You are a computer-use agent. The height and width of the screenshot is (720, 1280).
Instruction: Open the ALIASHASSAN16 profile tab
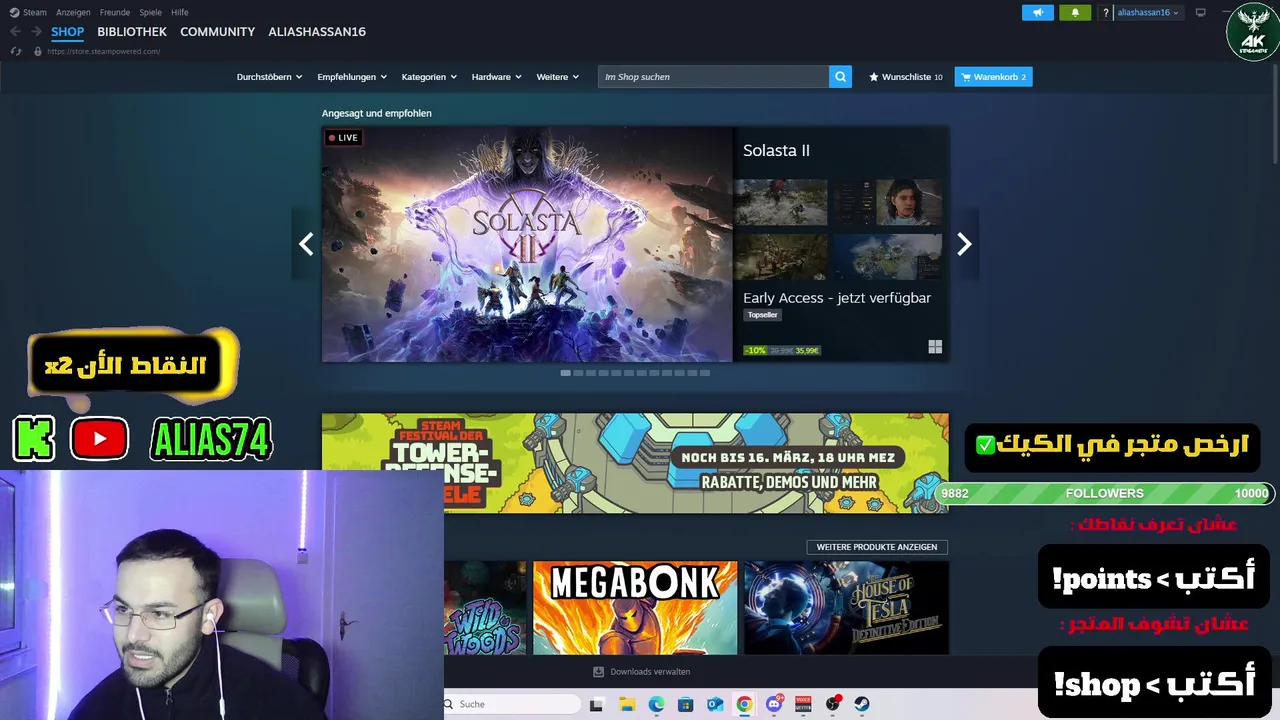tap(317, 32)
